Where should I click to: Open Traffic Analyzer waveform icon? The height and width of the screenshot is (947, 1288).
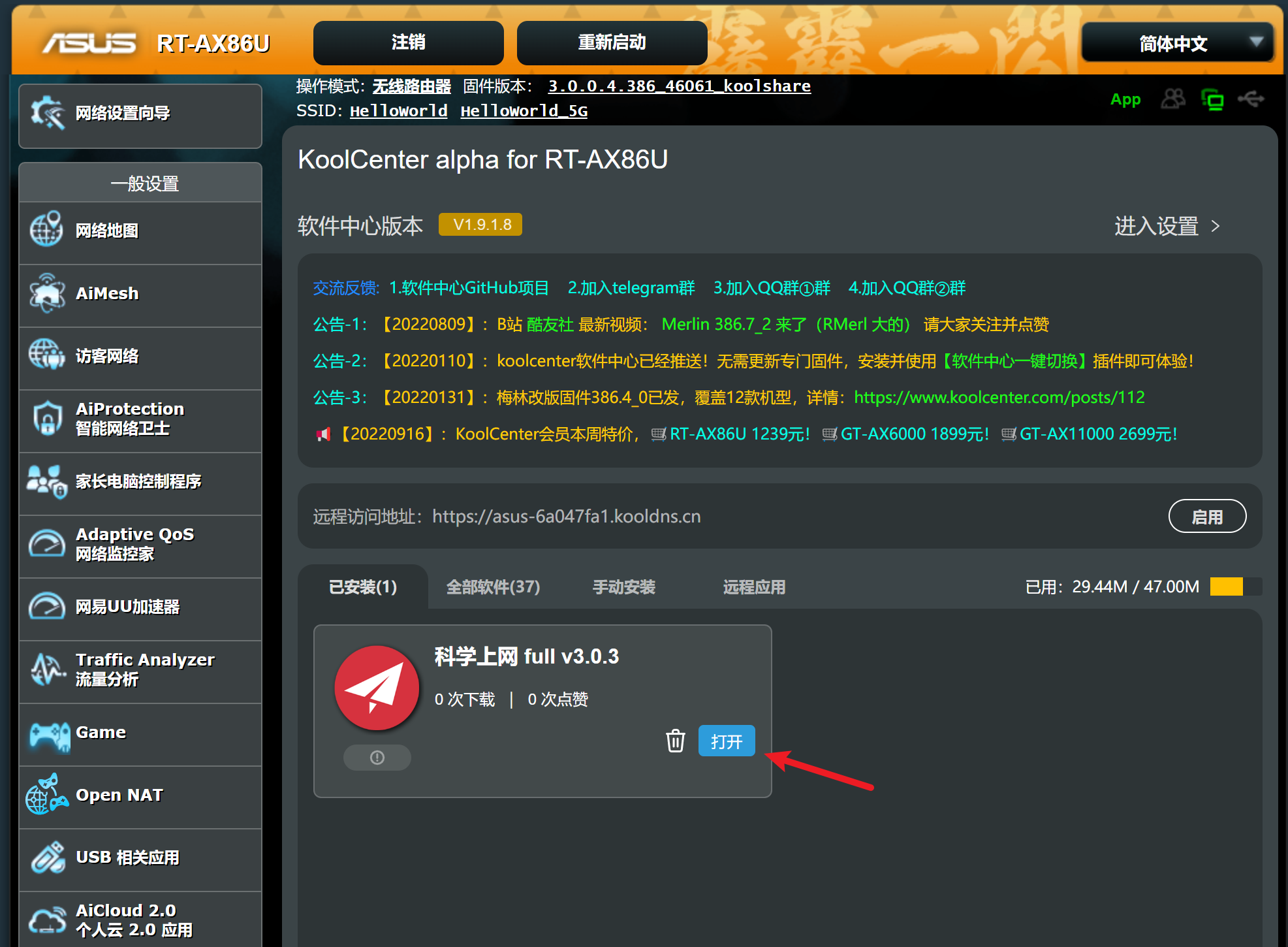pos(47,669)
